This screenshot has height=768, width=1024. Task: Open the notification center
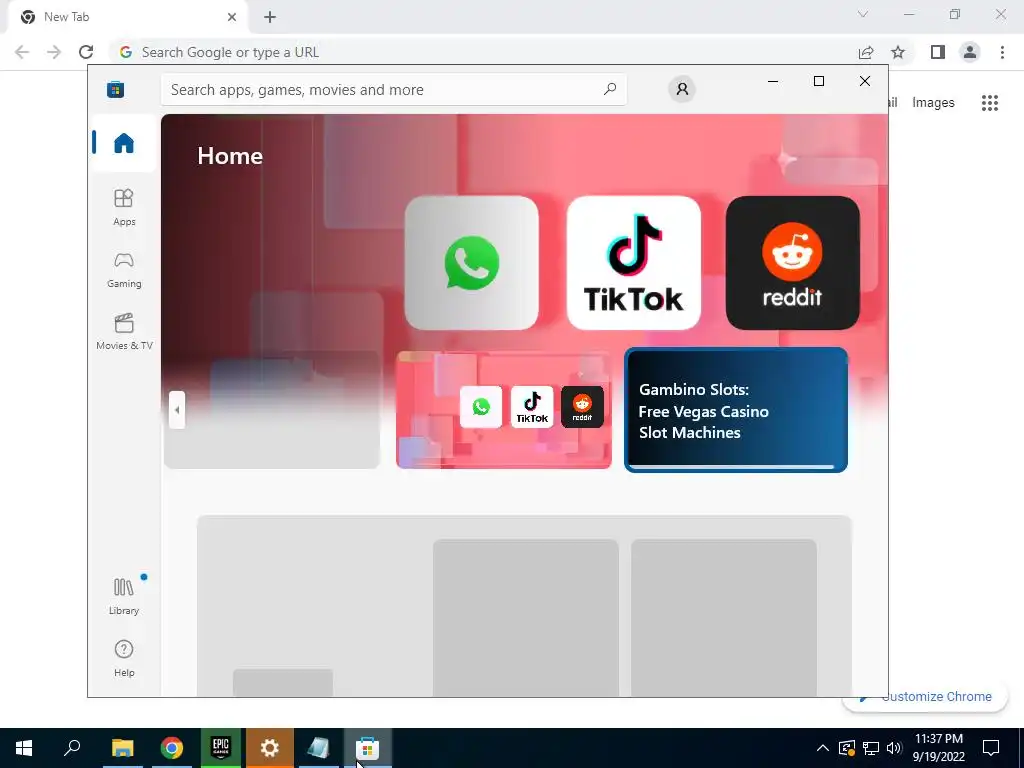(x=991, y=748)
